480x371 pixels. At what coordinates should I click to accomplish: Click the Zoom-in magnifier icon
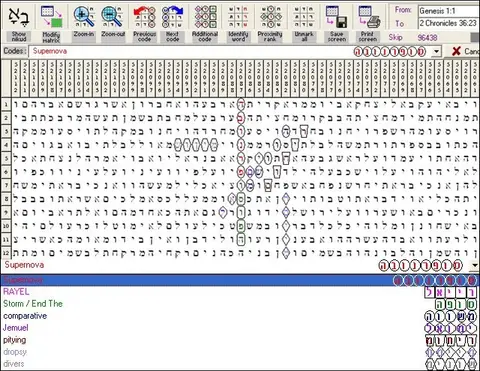[84, 17]
